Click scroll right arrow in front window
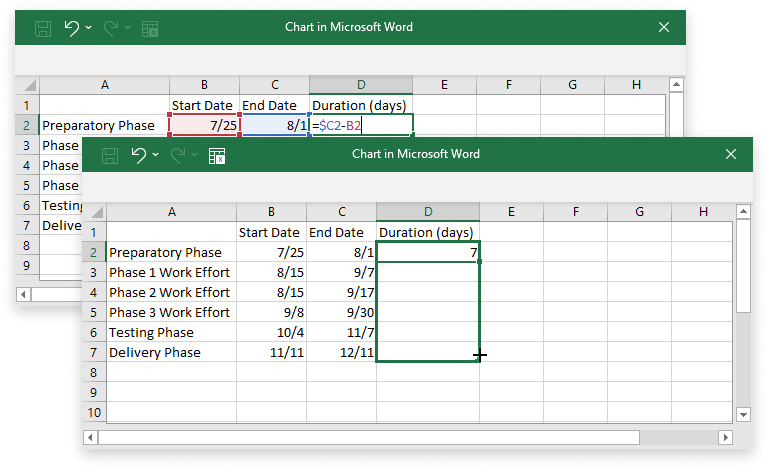This screenshot has width=768, height=469. pyautogui.click(x=725, y=437)
